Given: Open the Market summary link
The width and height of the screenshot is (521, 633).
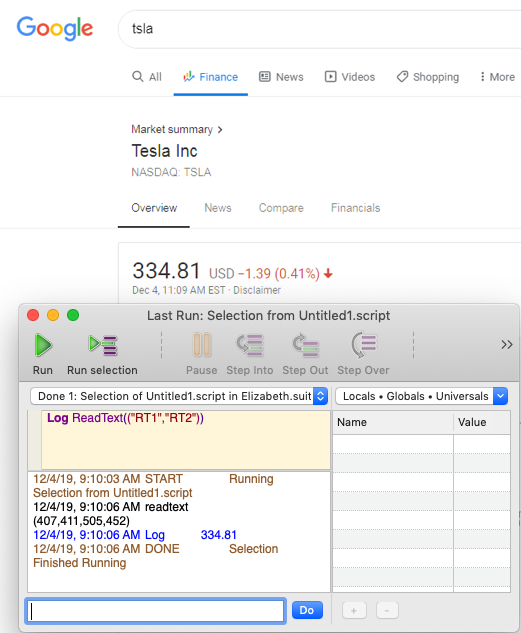Looking at the screenshot, I should click(177, 130).
